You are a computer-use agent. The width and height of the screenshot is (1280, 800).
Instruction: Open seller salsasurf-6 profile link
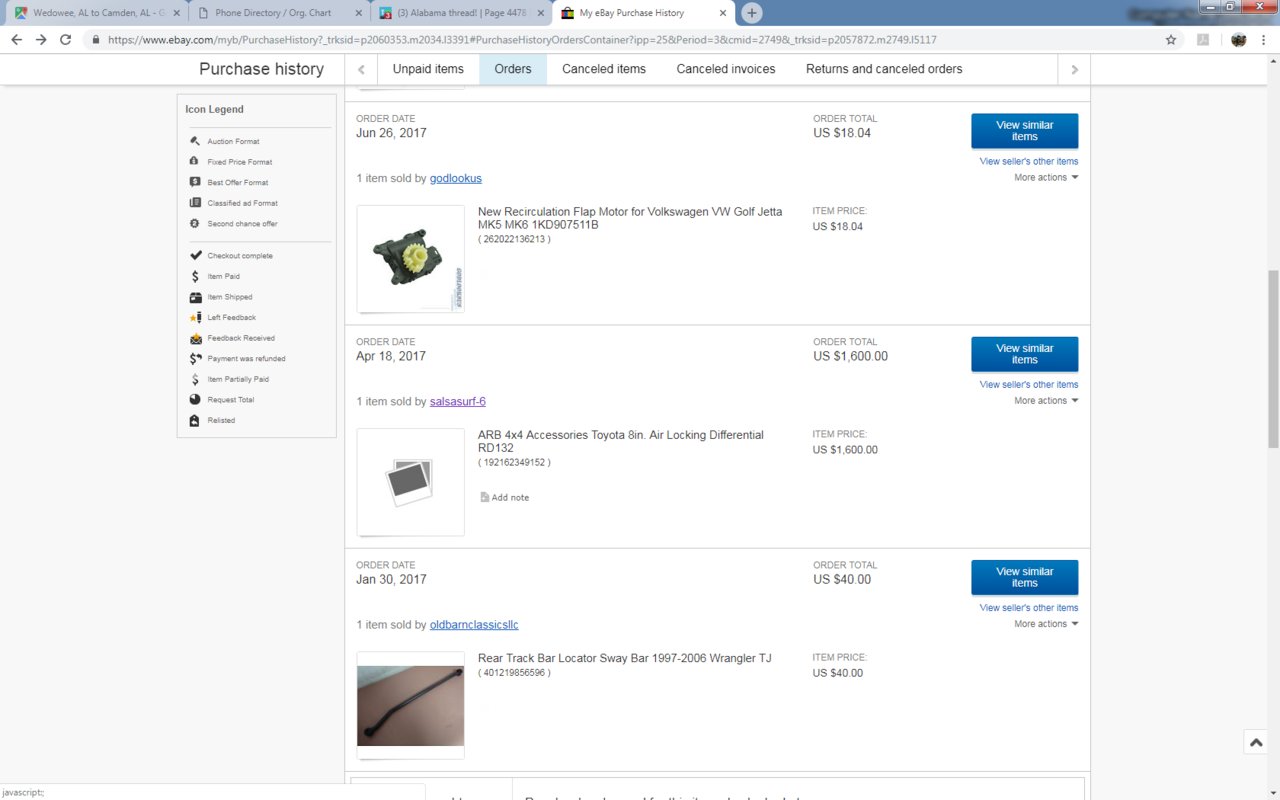pos(458,401)
